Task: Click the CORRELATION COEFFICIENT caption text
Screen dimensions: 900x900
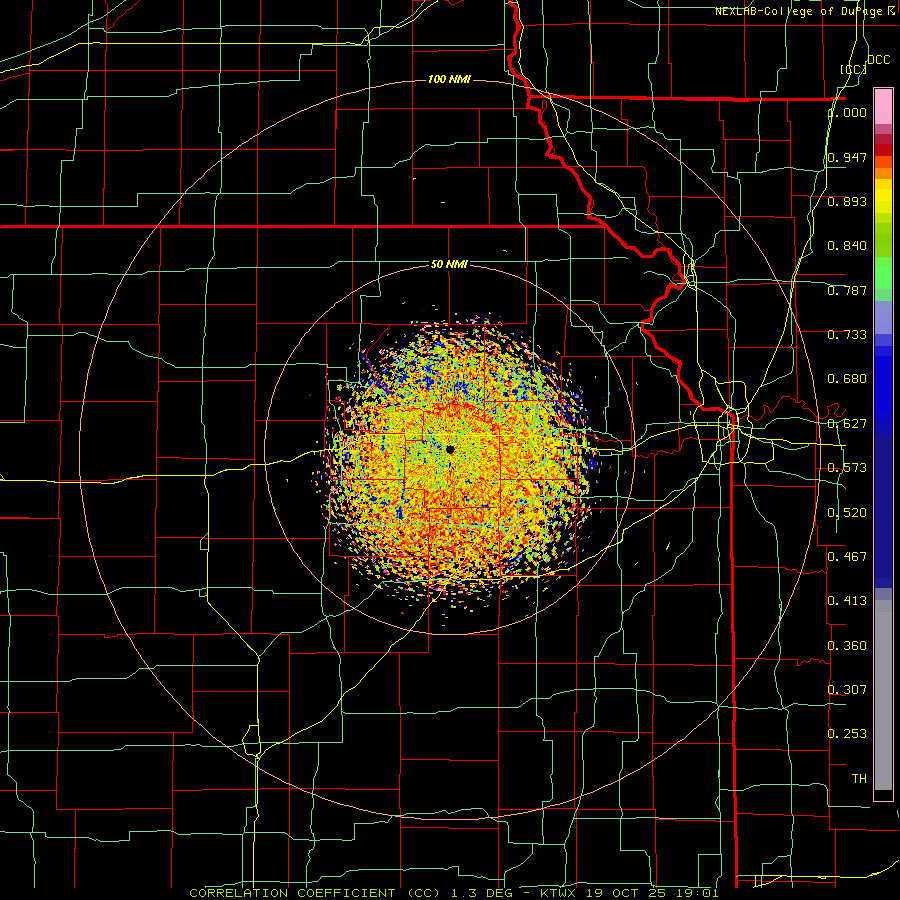Action: tap(292, 893)
